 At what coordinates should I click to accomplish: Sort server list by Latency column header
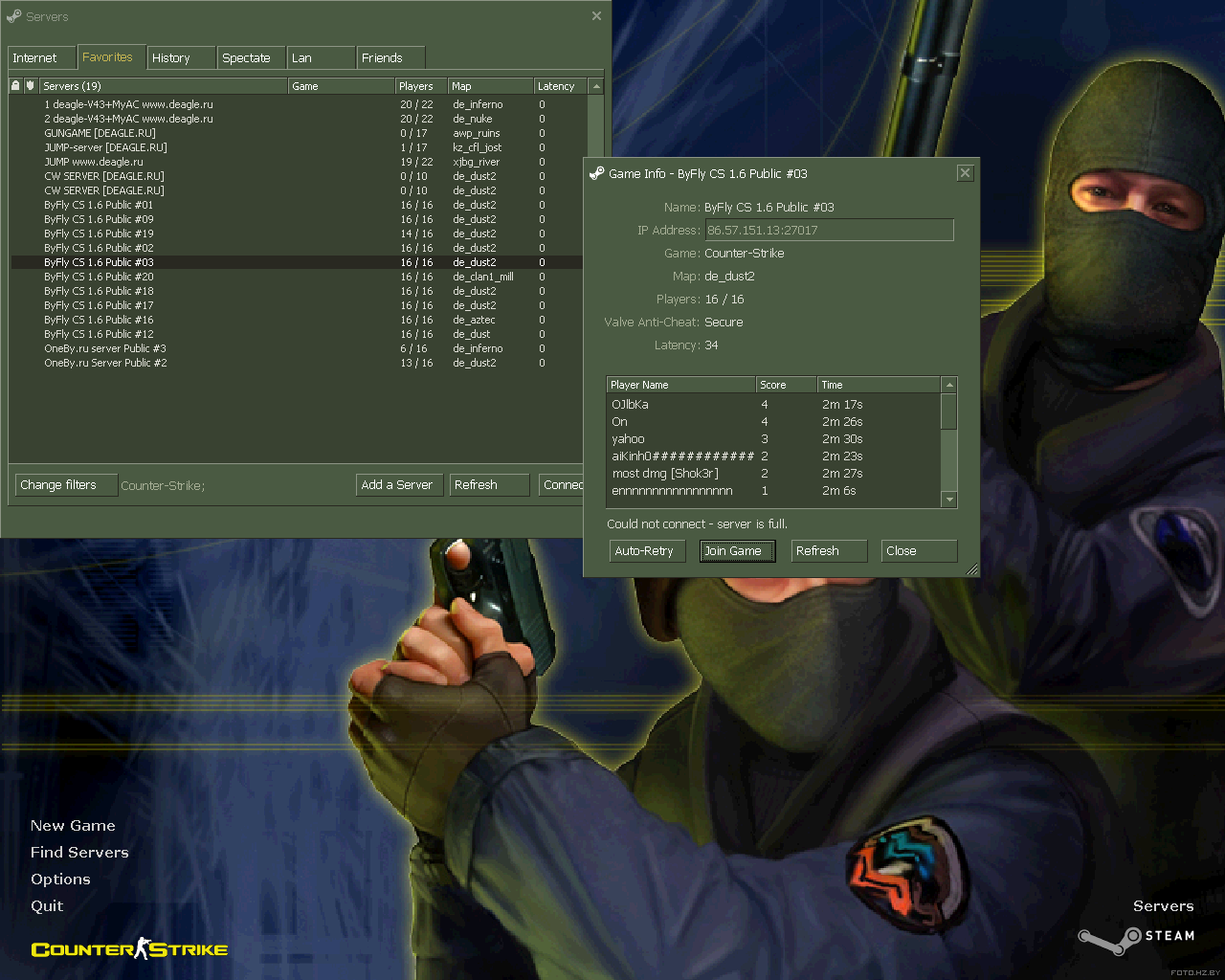point(560,86)
